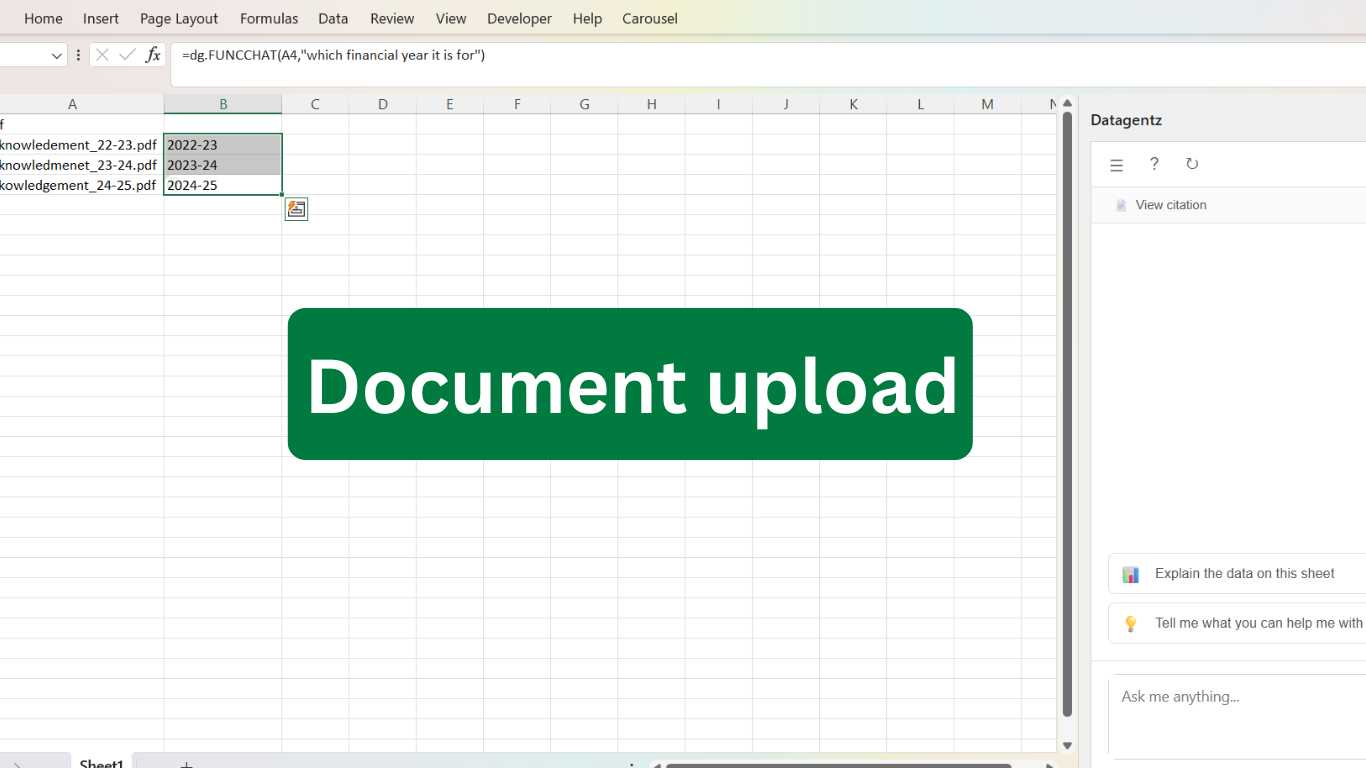The height and width of the screenshot is (768, 1366).
Task: Select cell containing 2022-23
Action: [223, 145]
